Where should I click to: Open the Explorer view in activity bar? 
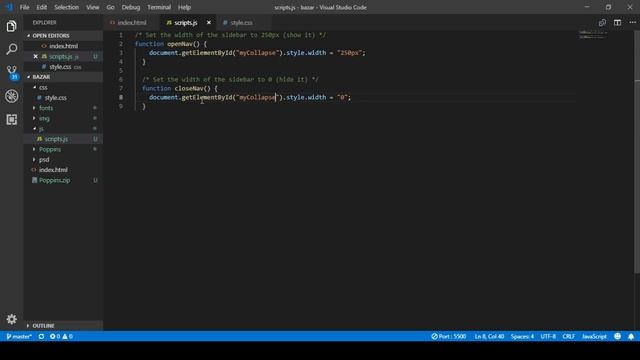click(11, 26)
